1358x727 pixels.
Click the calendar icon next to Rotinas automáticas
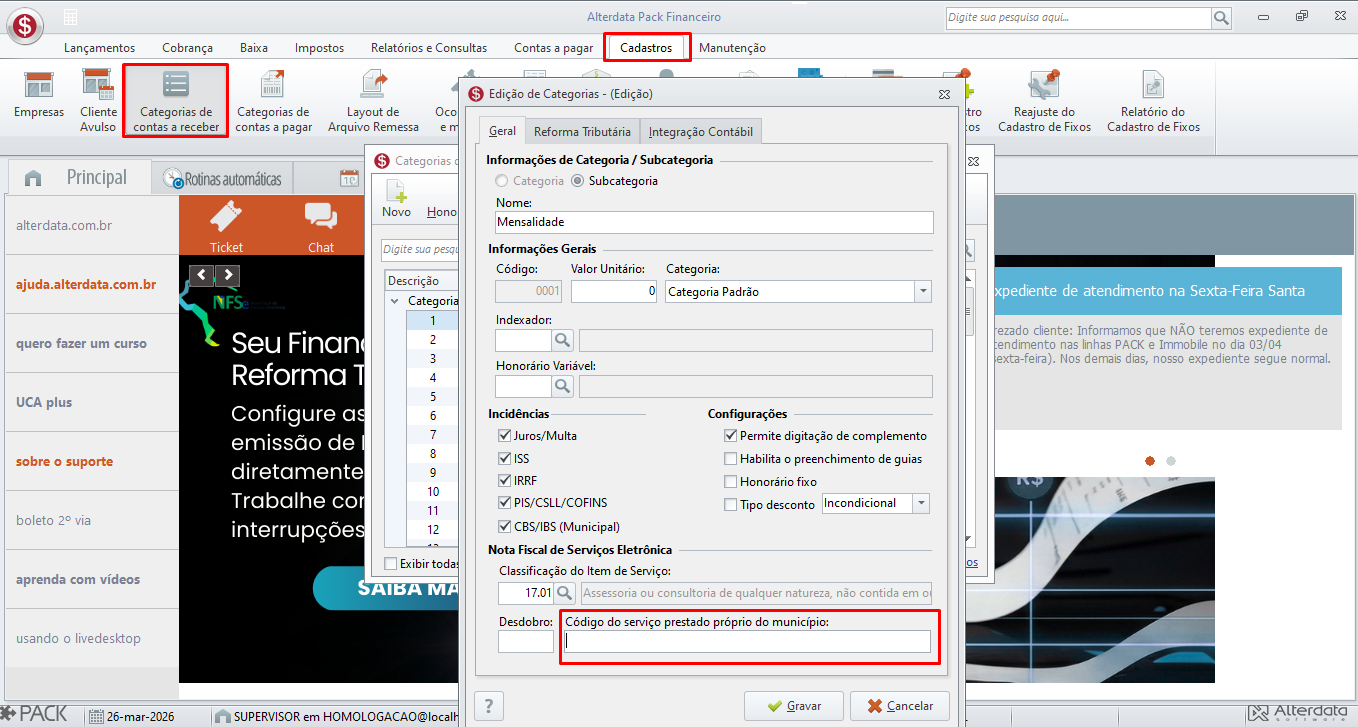(349, 179)
